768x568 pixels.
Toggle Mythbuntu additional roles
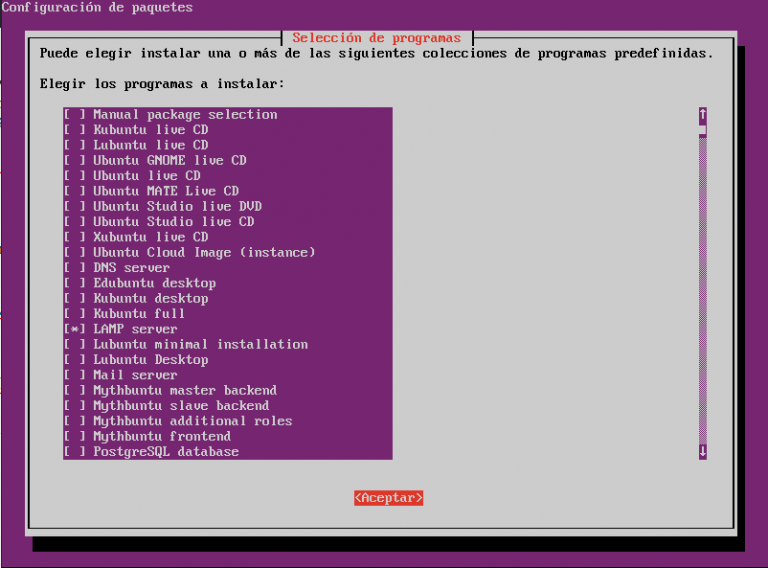(x=74, y=421)
